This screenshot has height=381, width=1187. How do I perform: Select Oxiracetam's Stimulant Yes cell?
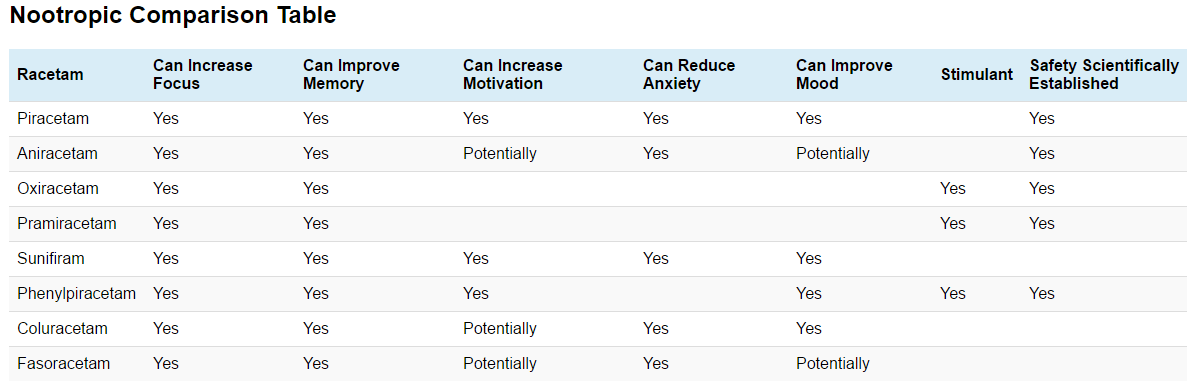(x=953, y=188)
